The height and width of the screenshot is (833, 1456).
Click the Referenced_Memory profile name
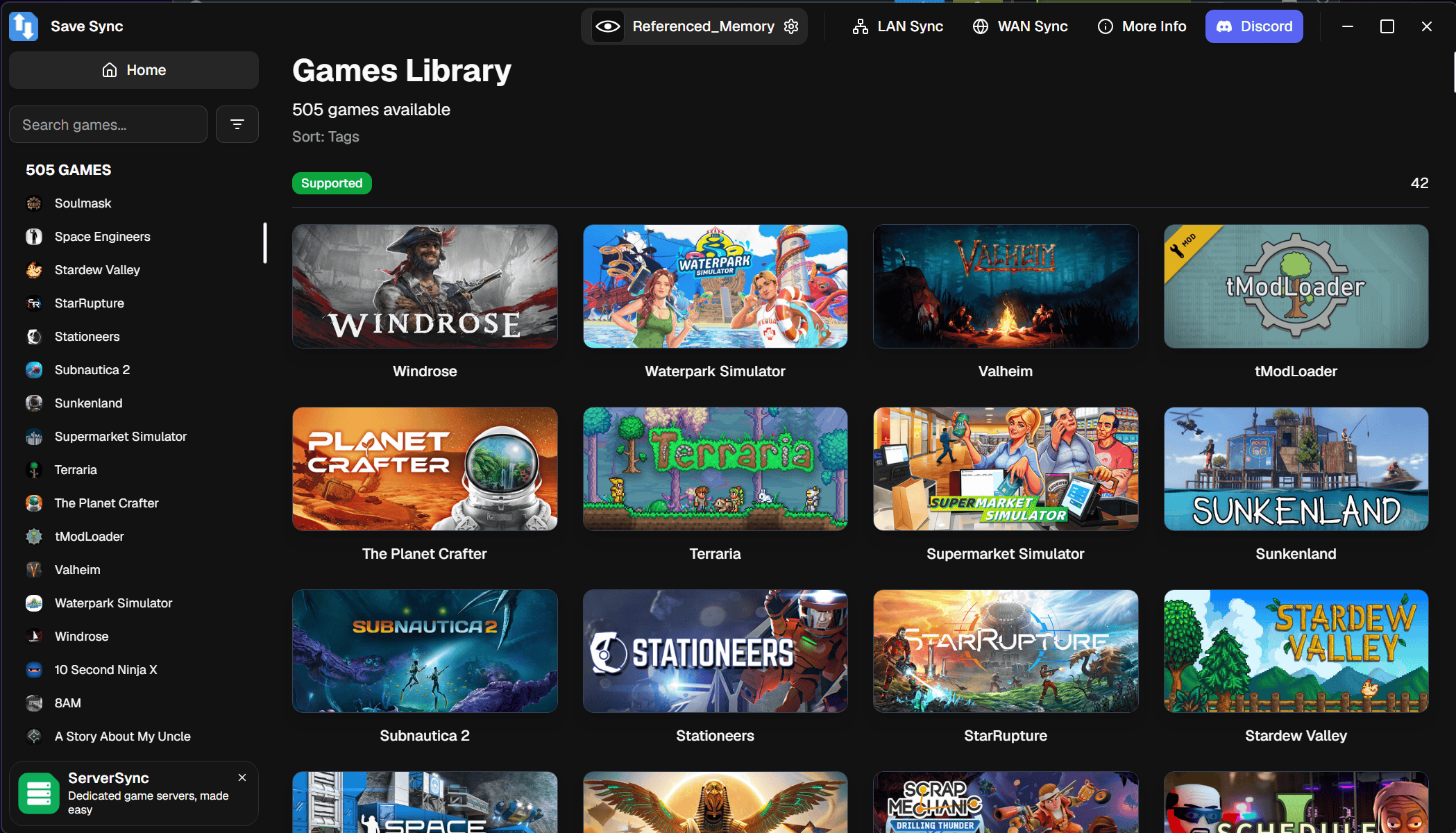tap(704, 26)
